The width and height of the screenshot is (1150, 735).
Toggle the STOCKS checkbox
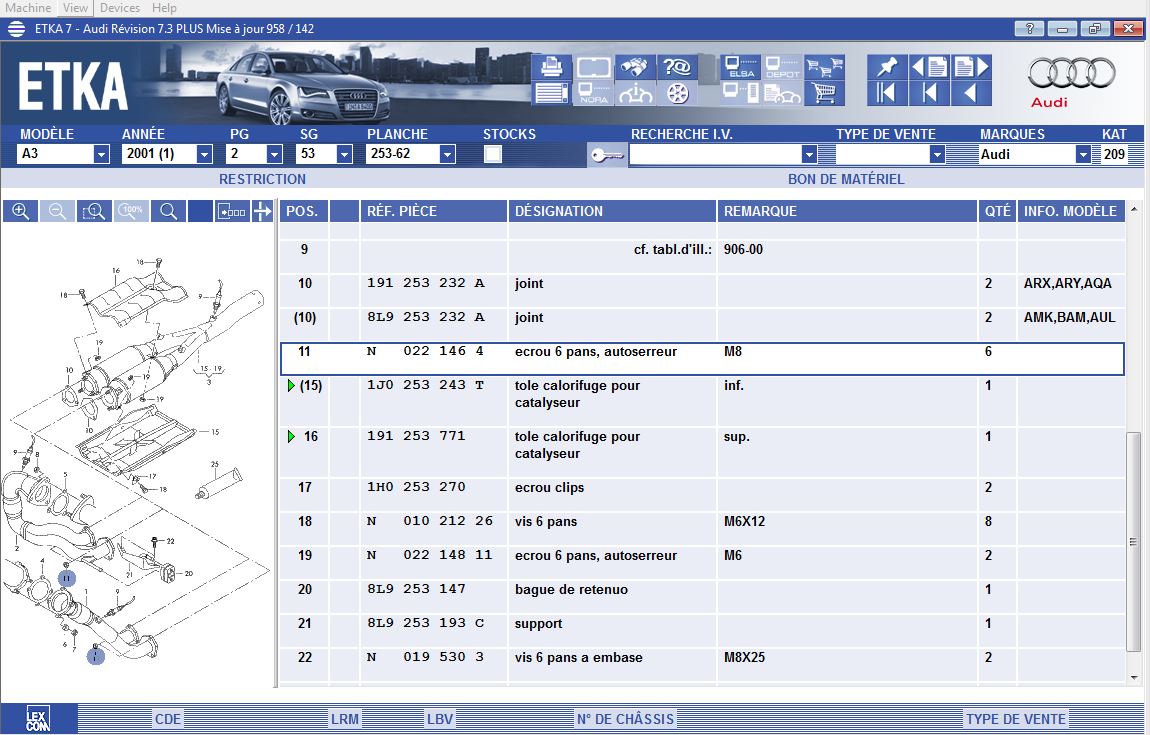tap(493, 154)
